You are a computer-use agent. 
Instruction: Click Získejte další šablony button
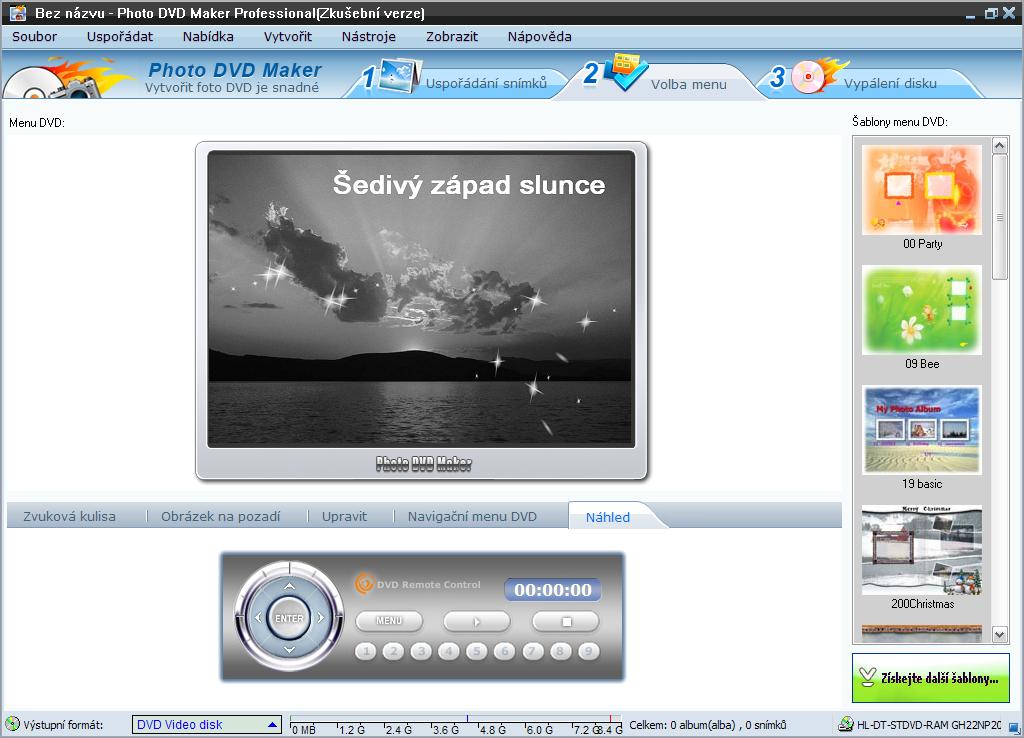[x=931, y=678]
